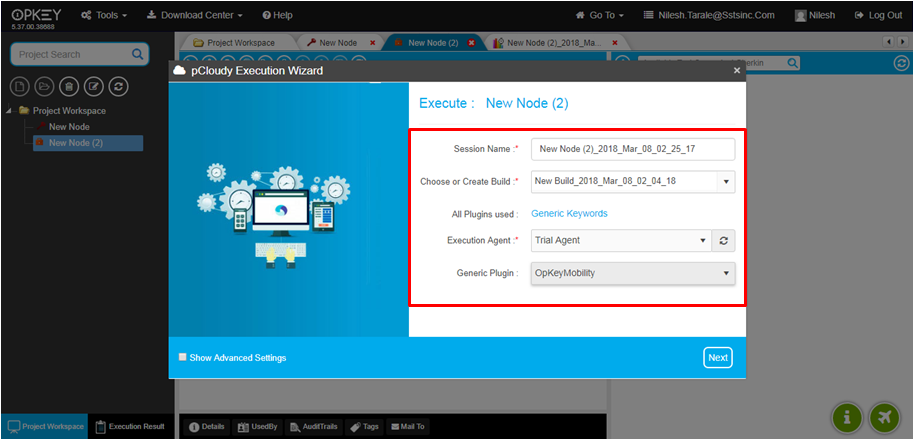Open the Details panel button
914x440 pixels.
pos(207,427)
